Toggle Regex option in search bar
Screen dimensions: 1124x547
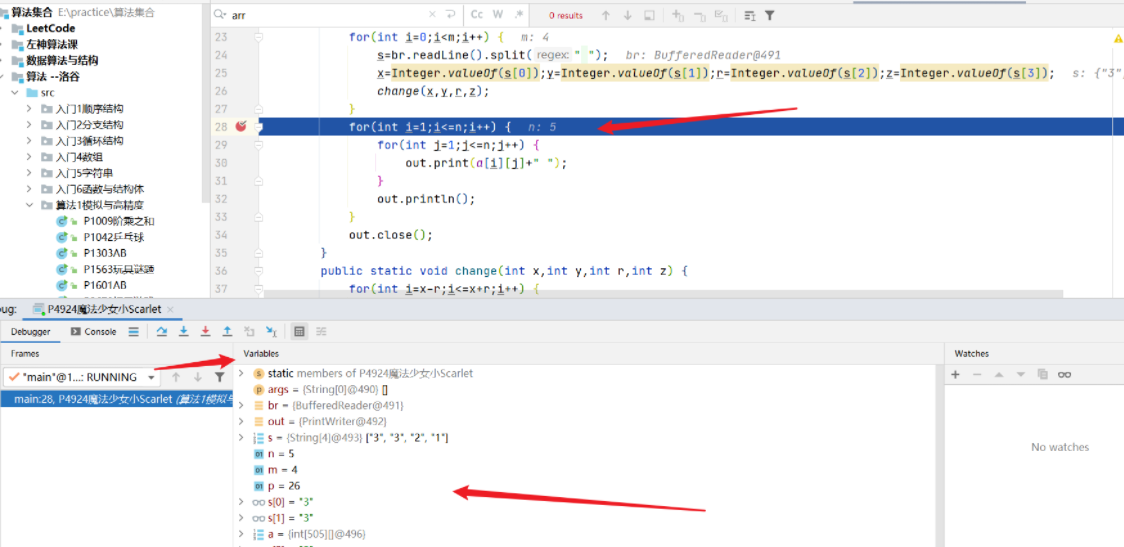(519, 14)
